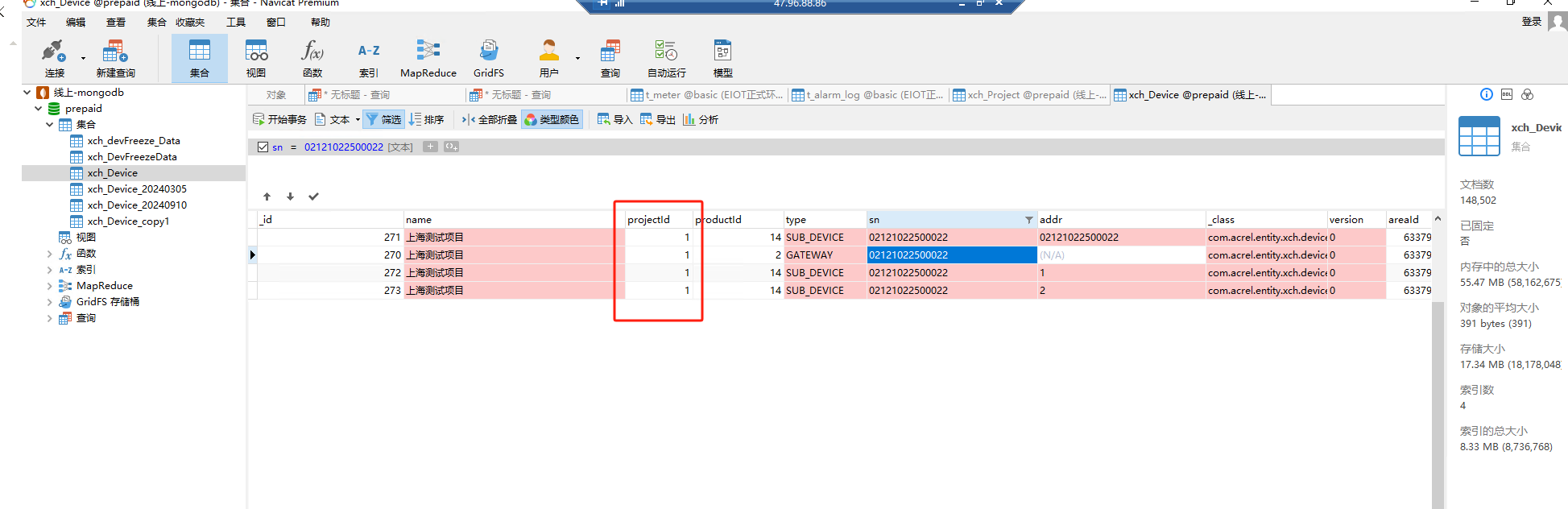Screen dimensions: 1568x509
Task: Click the 自动运行 (Automation) icon
Action: 666,57
